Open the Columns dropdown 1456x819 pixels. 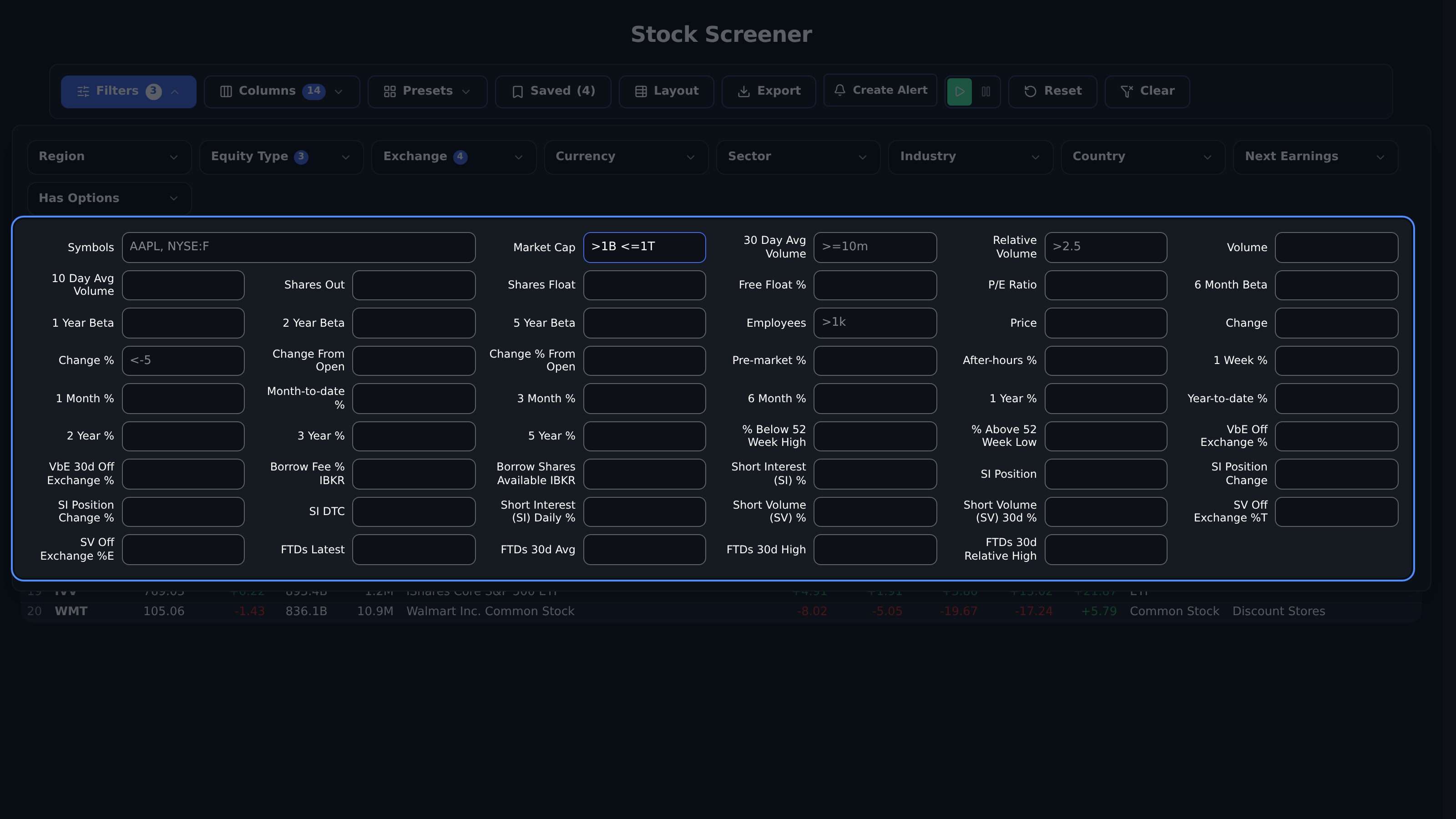tap(282, 91)
